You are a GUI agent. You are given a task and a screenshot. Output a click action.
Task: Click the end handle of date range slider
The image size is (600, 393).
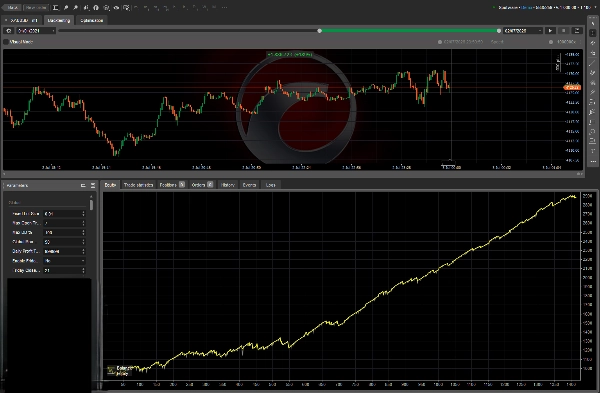pos(499,31)
